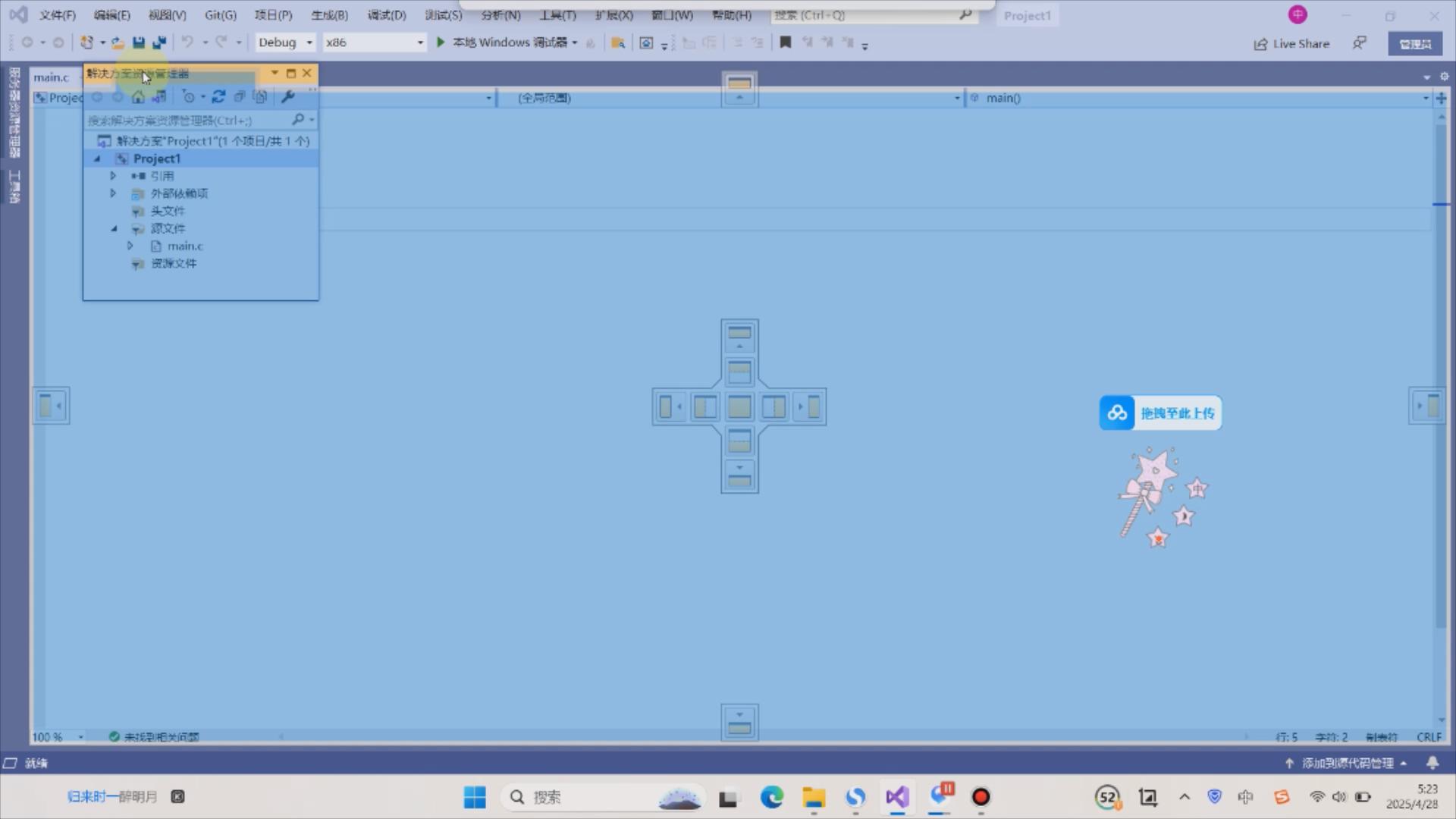Open the 调试(D) menu
1456x819 pixels.
tap(387, 15)
